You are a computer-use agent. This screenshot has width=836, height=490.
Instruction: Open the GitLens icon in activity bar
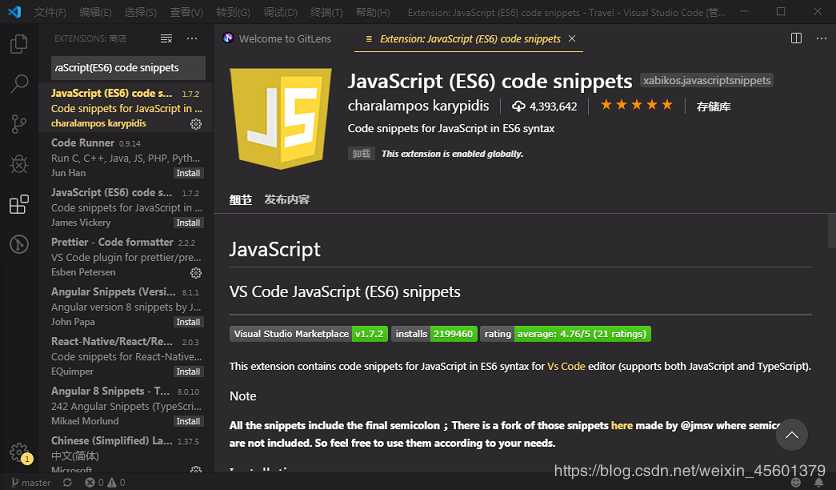pos(18,245)
